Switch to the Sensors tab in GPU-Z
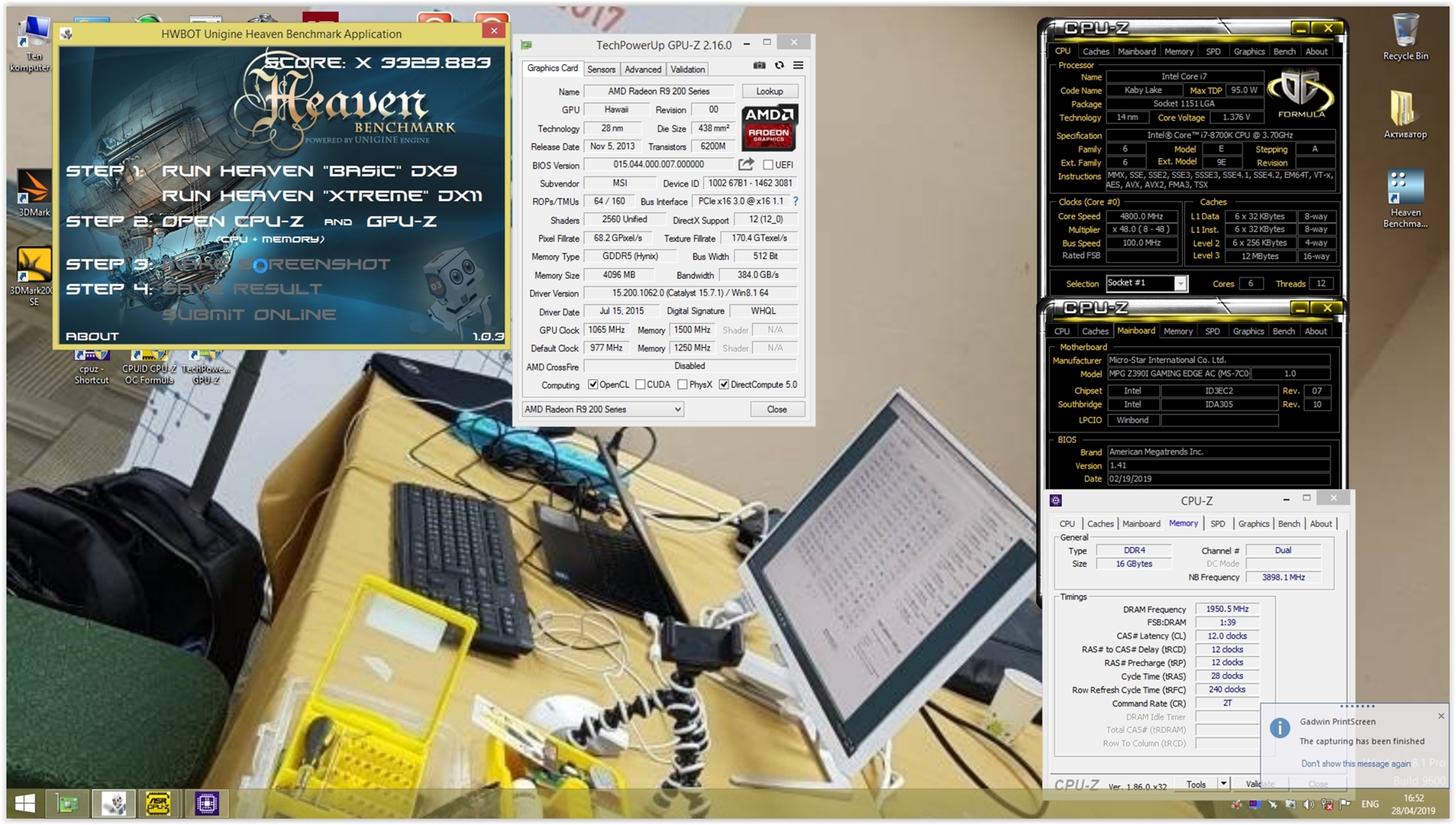 pyautogui.click(x=601, y=70)
